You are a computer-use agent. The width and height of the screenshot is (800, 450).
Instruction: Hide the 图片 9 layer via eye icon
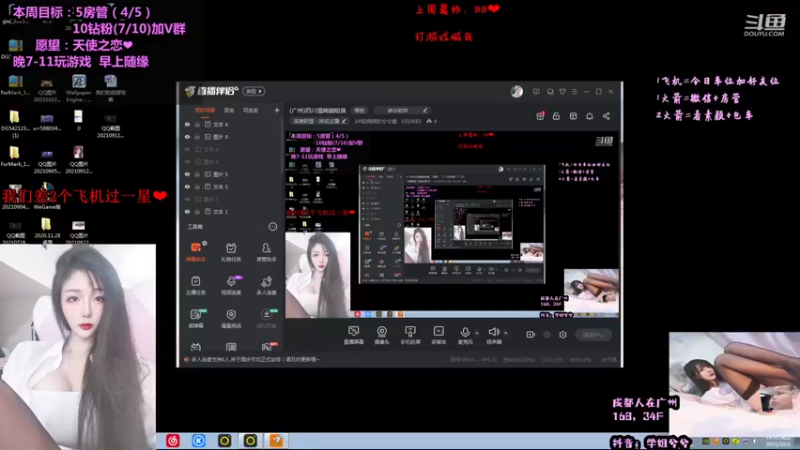pyautogui.click(x=187, y=137)
